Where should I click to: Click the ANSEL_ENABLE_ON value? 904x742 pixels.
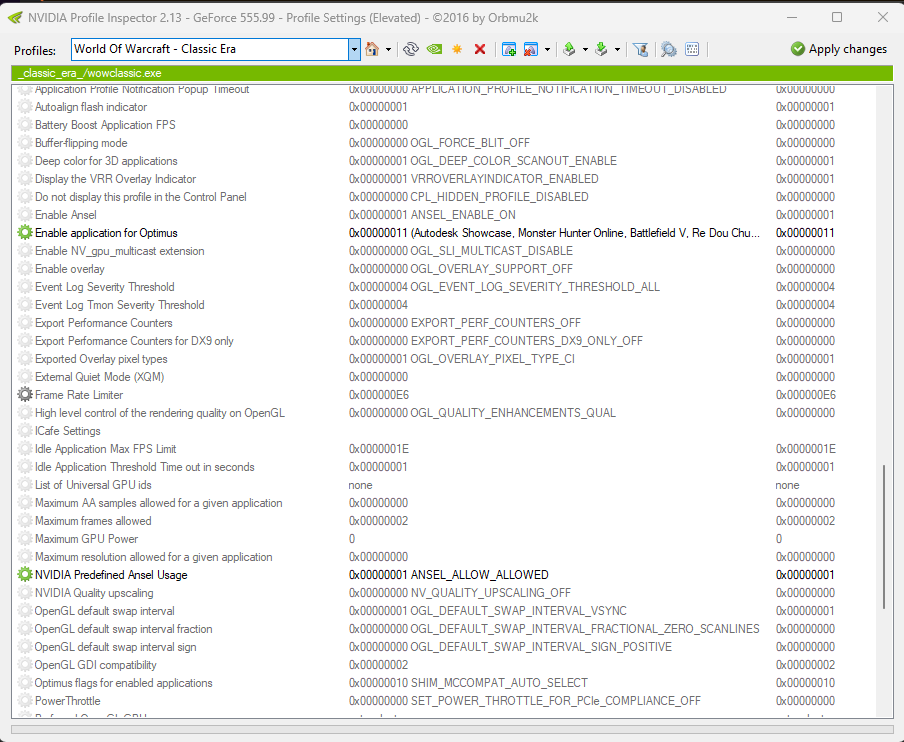point(463,214)
